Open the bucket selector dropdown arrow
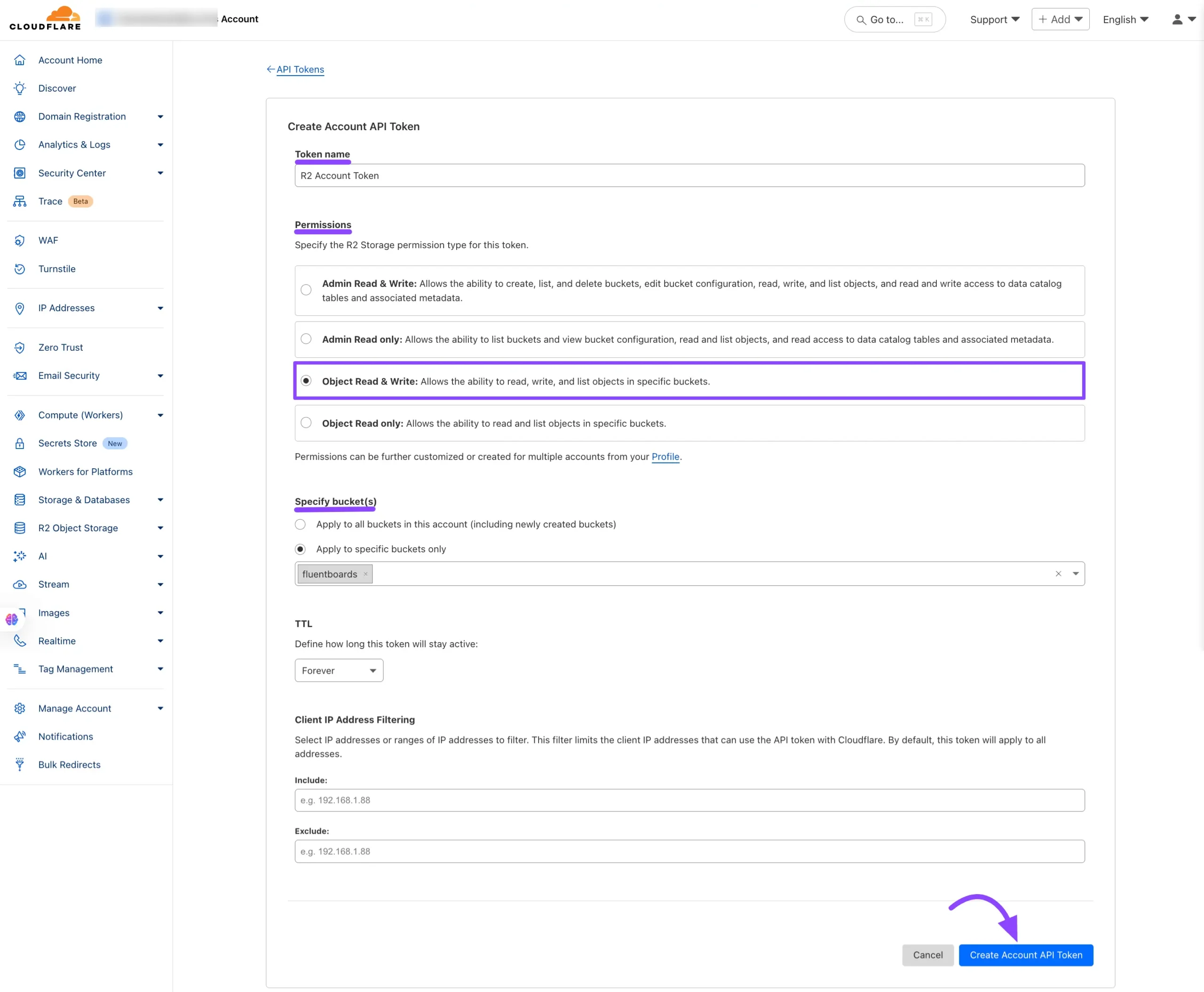1204x992 pixels. click(1075, 574)
